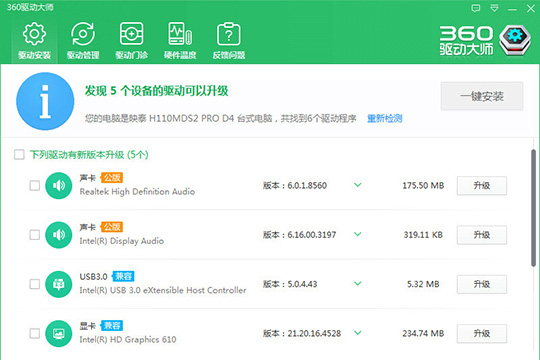This screenshot has width=540, height=360.
Task: Open the feedback chat icon in title bar
Action: [476, 8]
